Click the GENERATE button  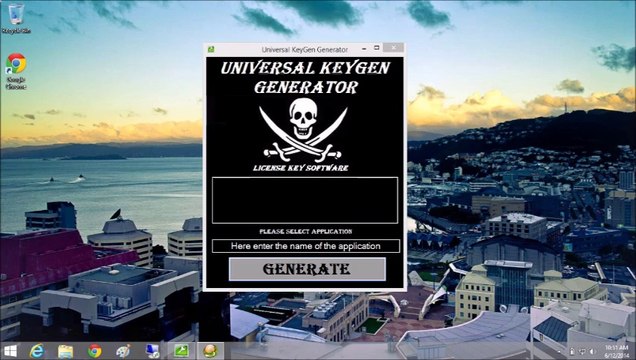coord(307,269)
